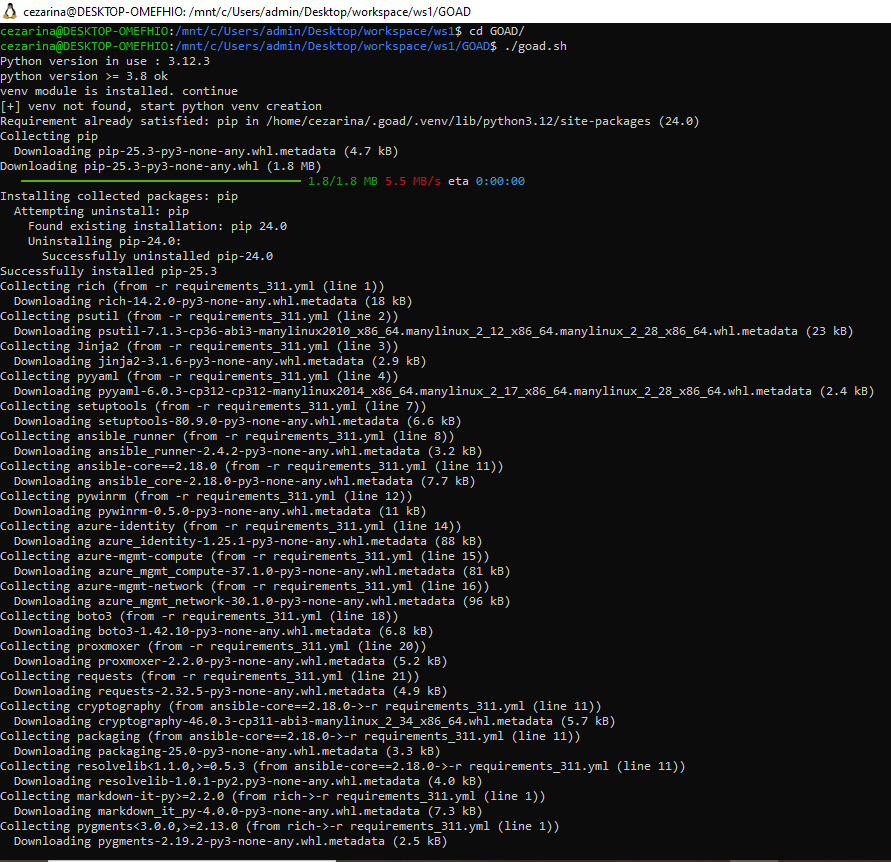Image resolution: width=891 pixels, height=862 pixels.
Task: Click the 'Successfully installed pip-25.3' line
Action: point(108,271)
